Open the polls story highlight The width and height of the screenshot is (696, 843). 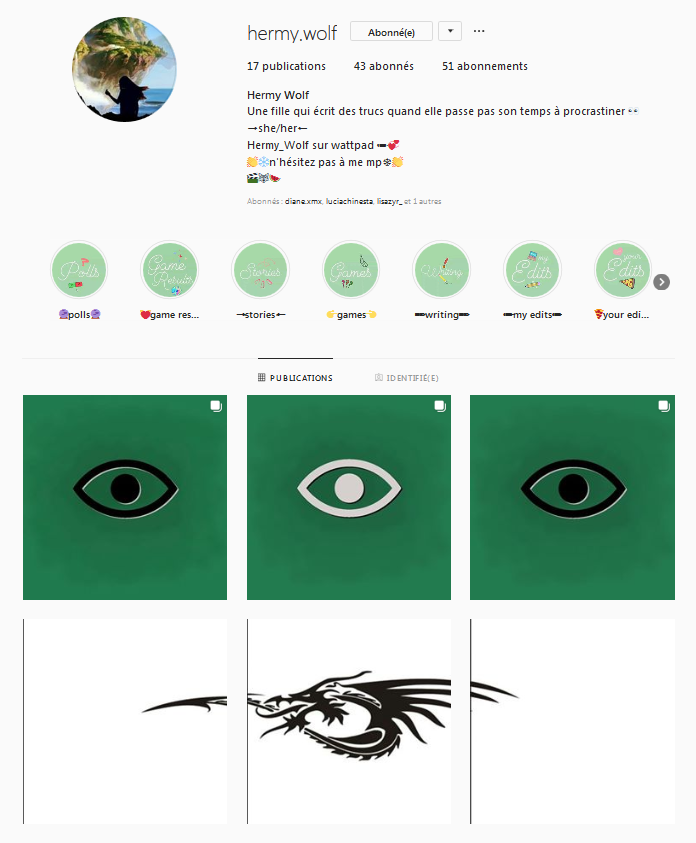click(79, 270)
